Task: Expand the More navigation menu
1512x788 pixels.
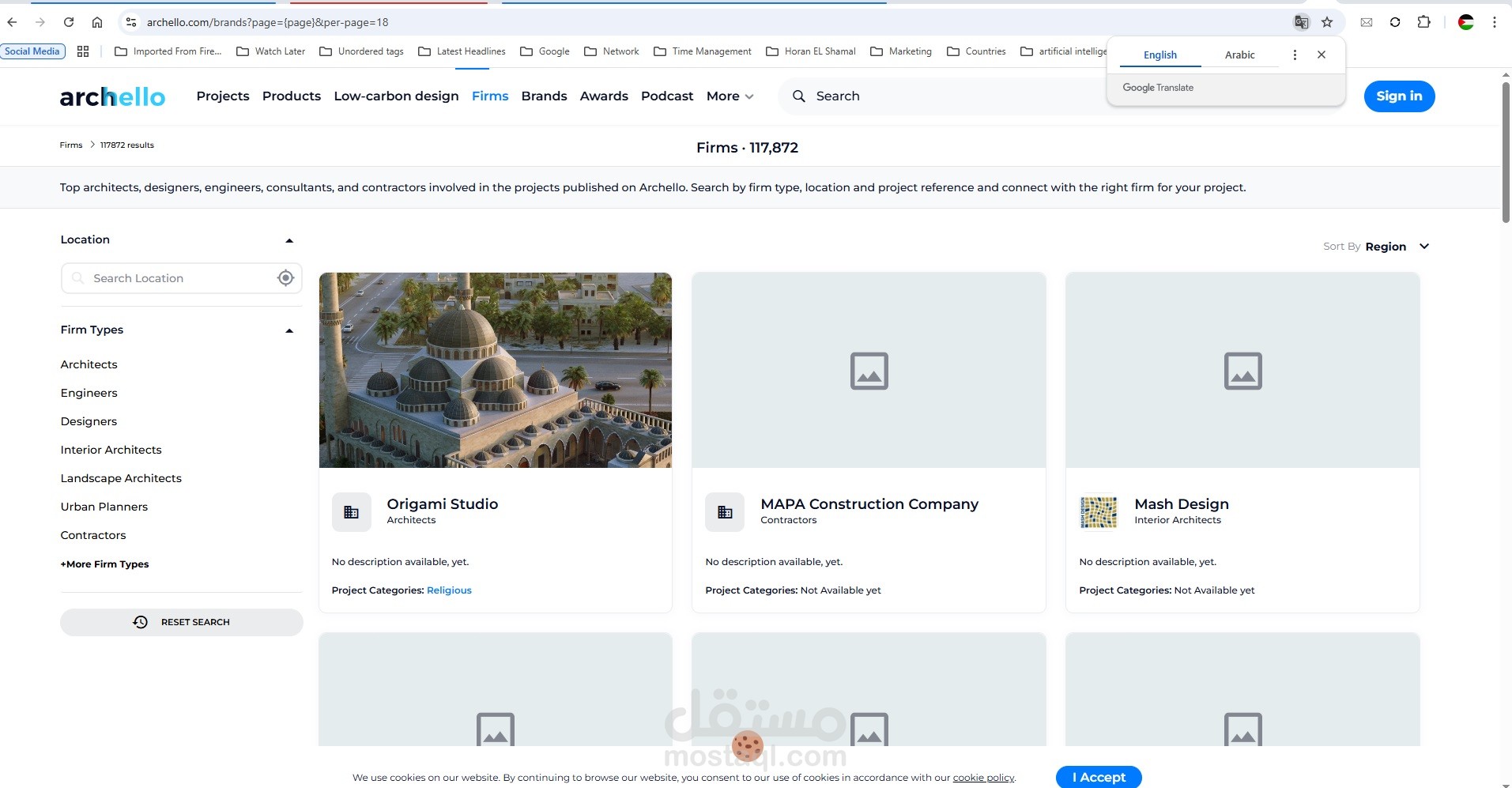Action: click(x=728, y=96)
